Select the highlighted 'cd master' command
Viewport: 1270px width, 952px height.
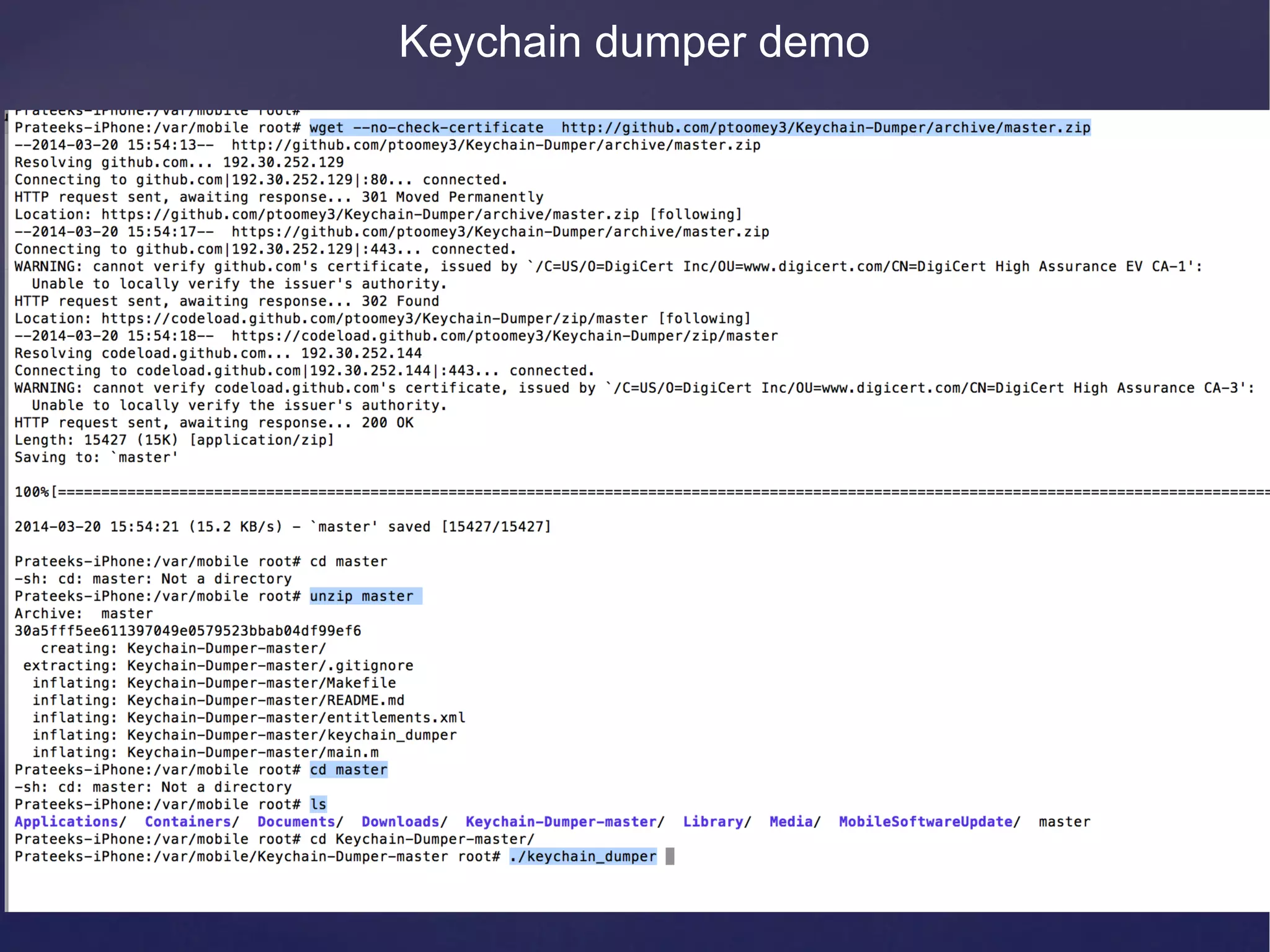(x=349, y=770)
